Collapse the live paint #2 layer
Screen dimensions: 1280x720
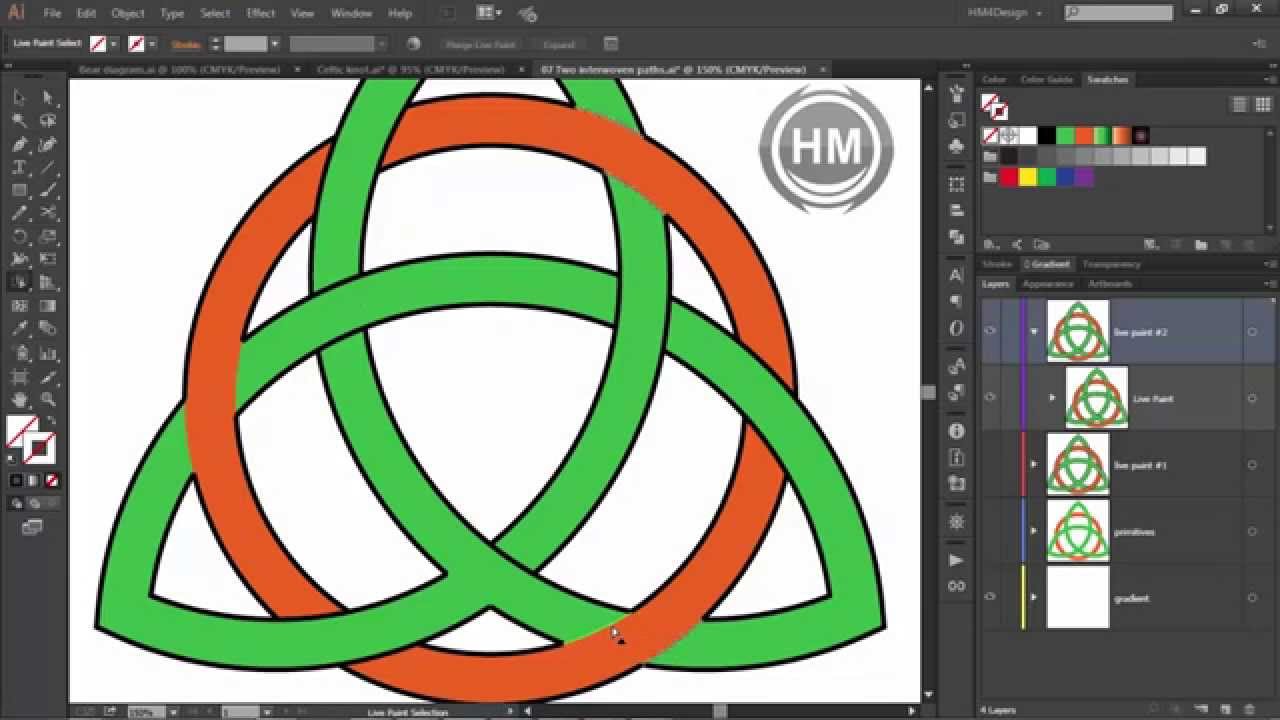pyautogui.click(x=1034, y=331)
